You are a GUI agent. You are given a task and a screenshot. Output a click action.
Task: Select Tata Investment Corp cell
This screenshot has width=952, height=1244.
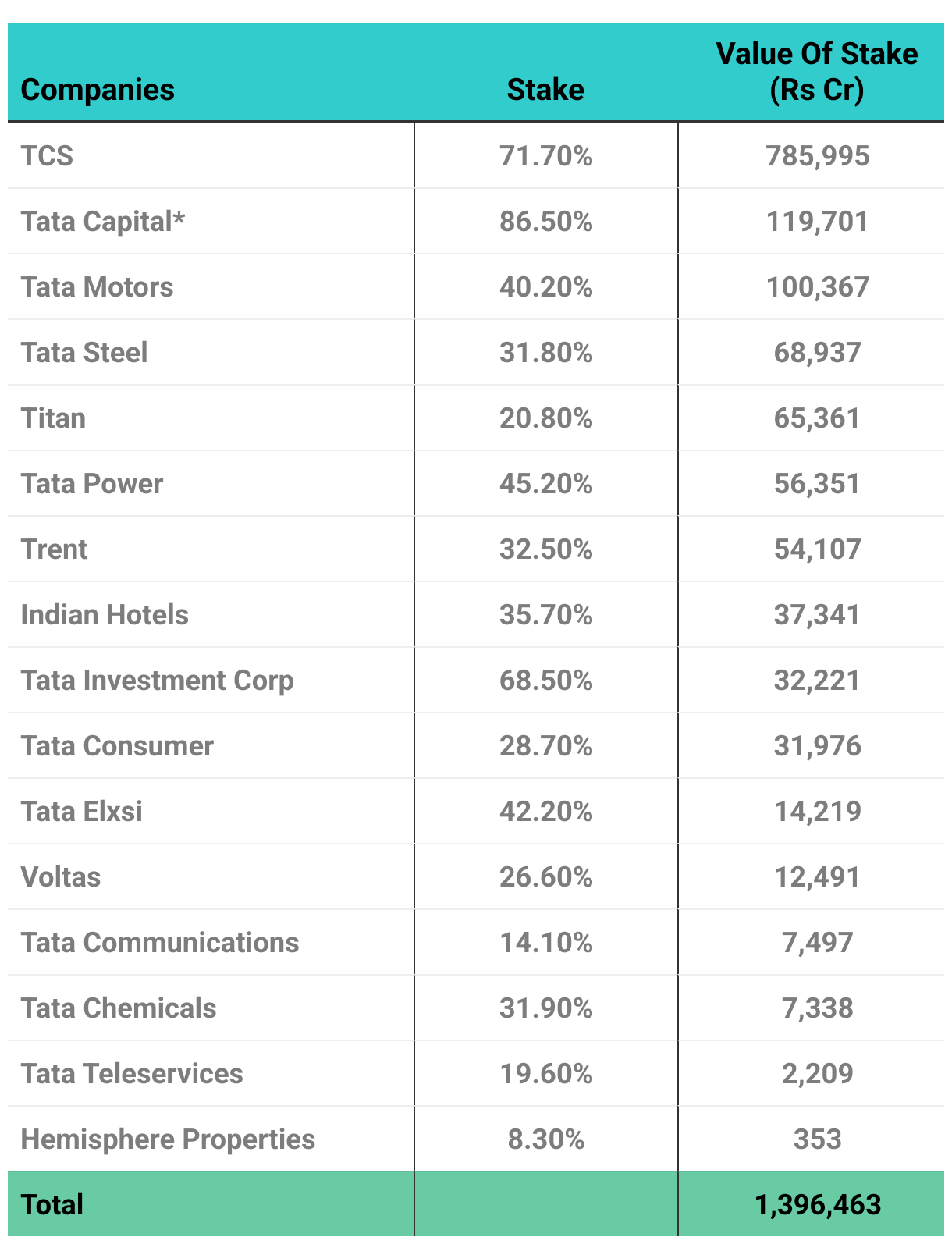[x=157, y=681]
